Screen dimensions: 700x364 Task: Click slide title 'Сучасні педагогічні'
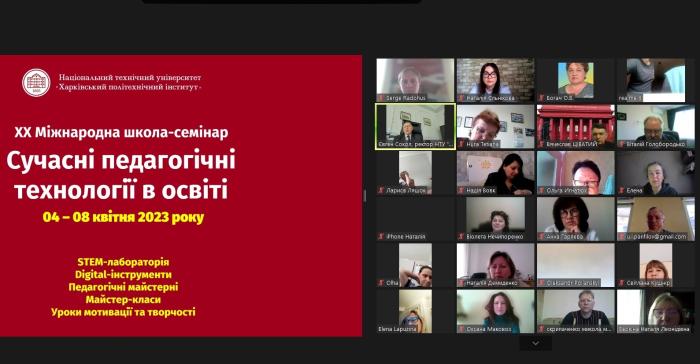click(121, 161)
